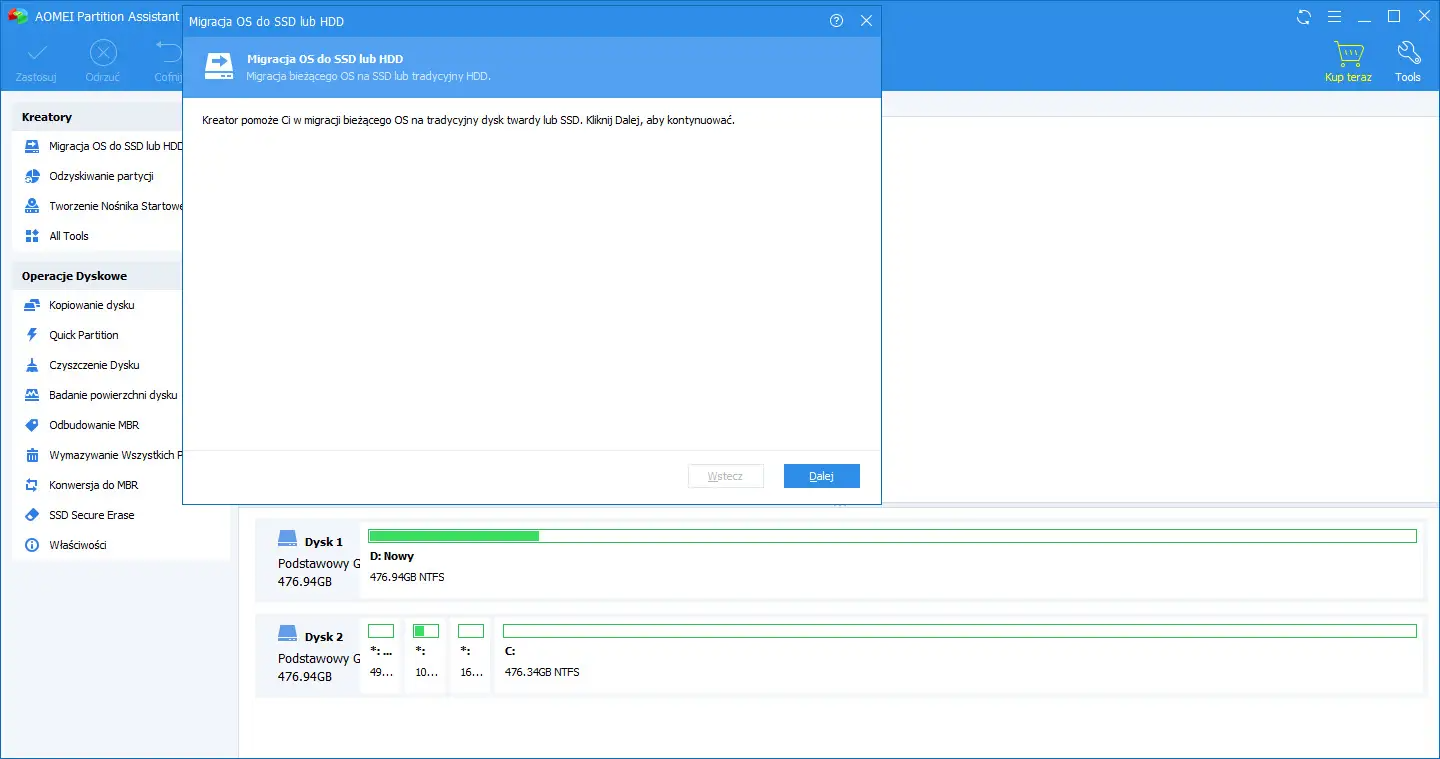This screenshot has height=759, width=1440.
Task: Open SSD Secure Erase tool
Action: 91,515
